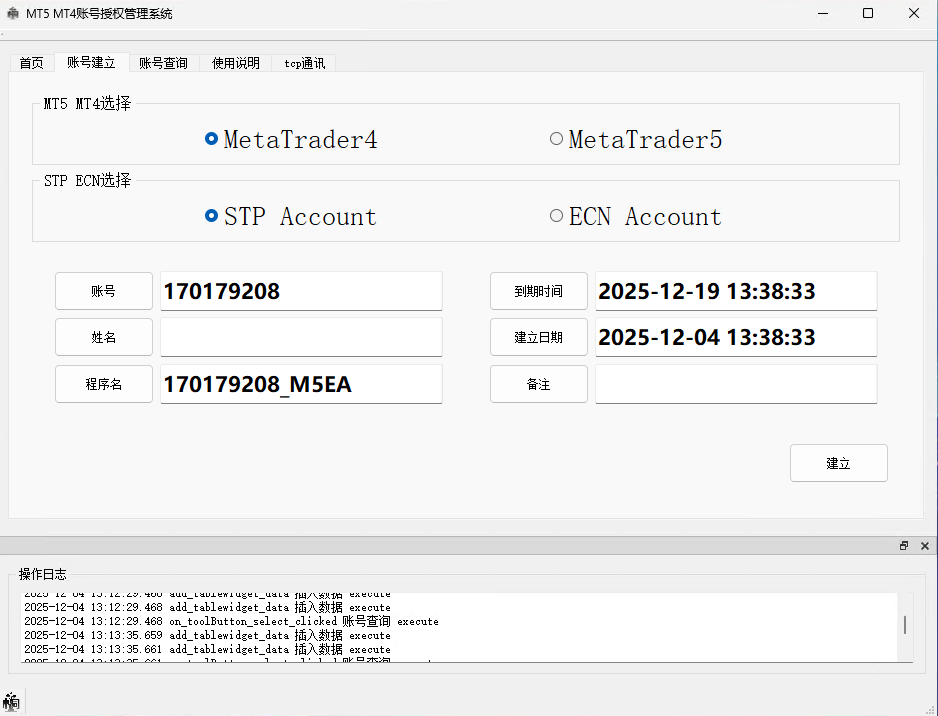Click the log entry timestamped 13:13:35.659
This screenshot has width=938, height=716.
208,635
